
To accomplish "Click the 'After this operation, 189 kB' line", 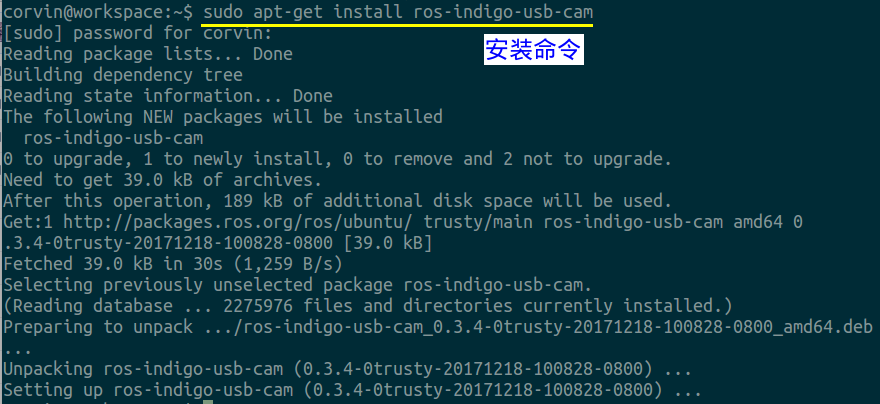I will [x=337, y=200].
